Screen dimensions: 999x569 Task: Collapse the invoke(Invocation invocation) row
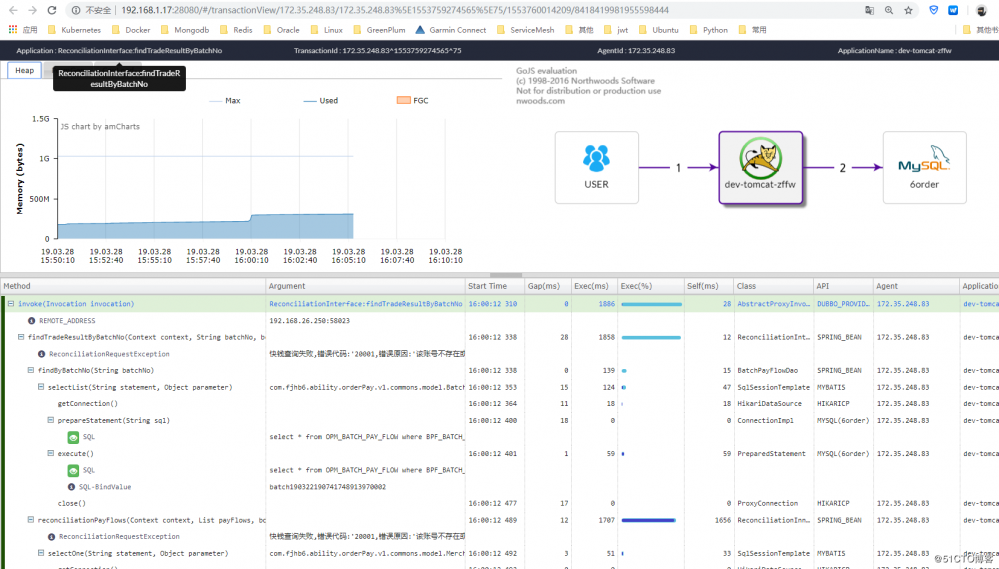pos(11,304)
